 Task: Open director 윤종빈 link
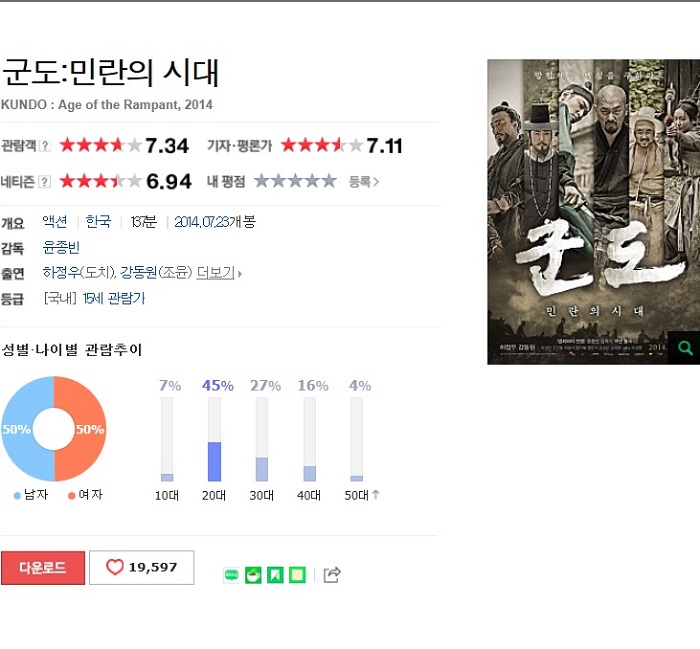(x=61, y=247)
